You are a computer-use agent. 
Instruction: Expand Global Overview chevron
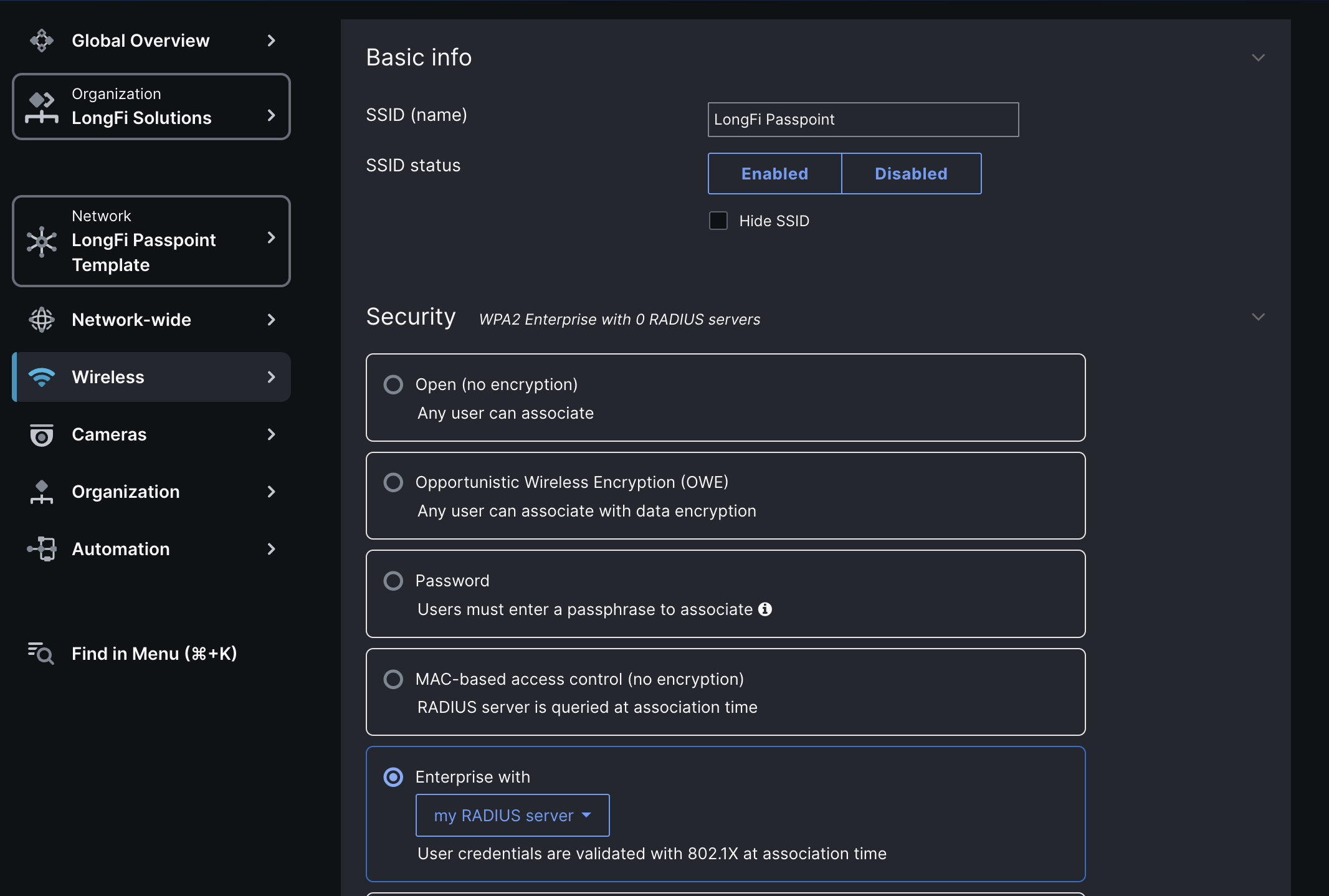[x=271, y=41]
